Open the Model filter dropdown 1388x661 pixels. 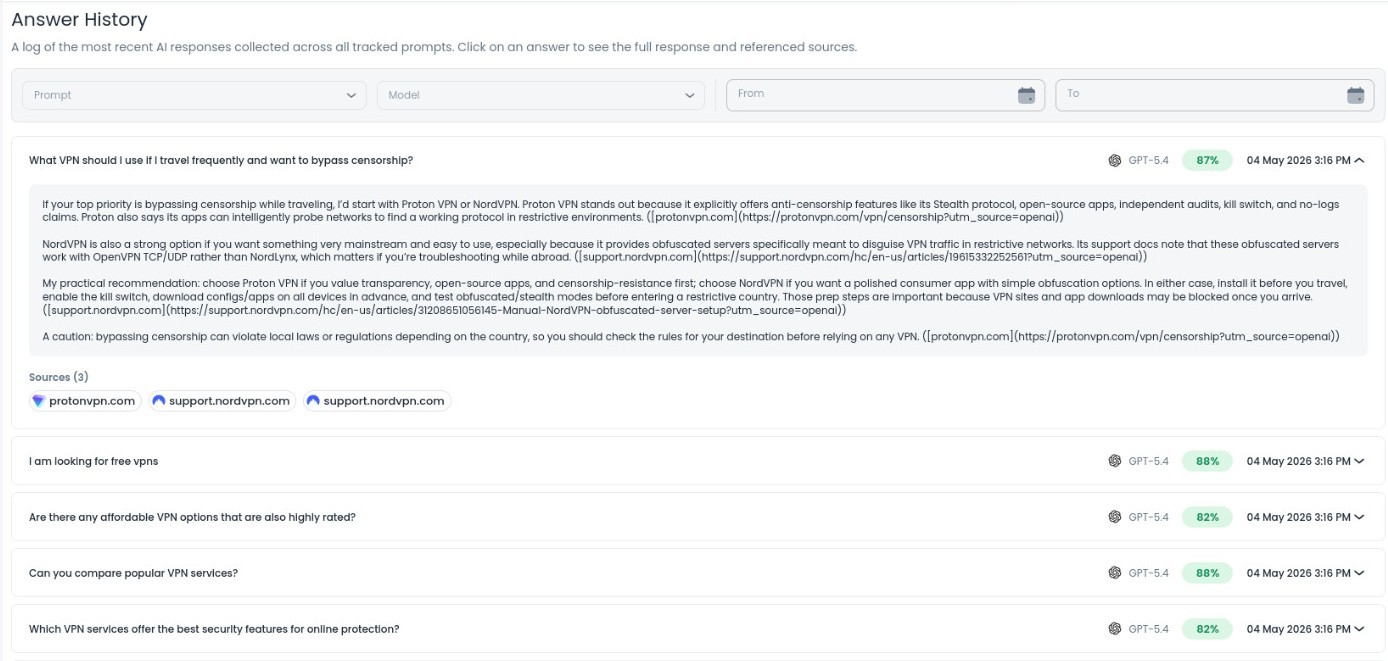[540, 95]
